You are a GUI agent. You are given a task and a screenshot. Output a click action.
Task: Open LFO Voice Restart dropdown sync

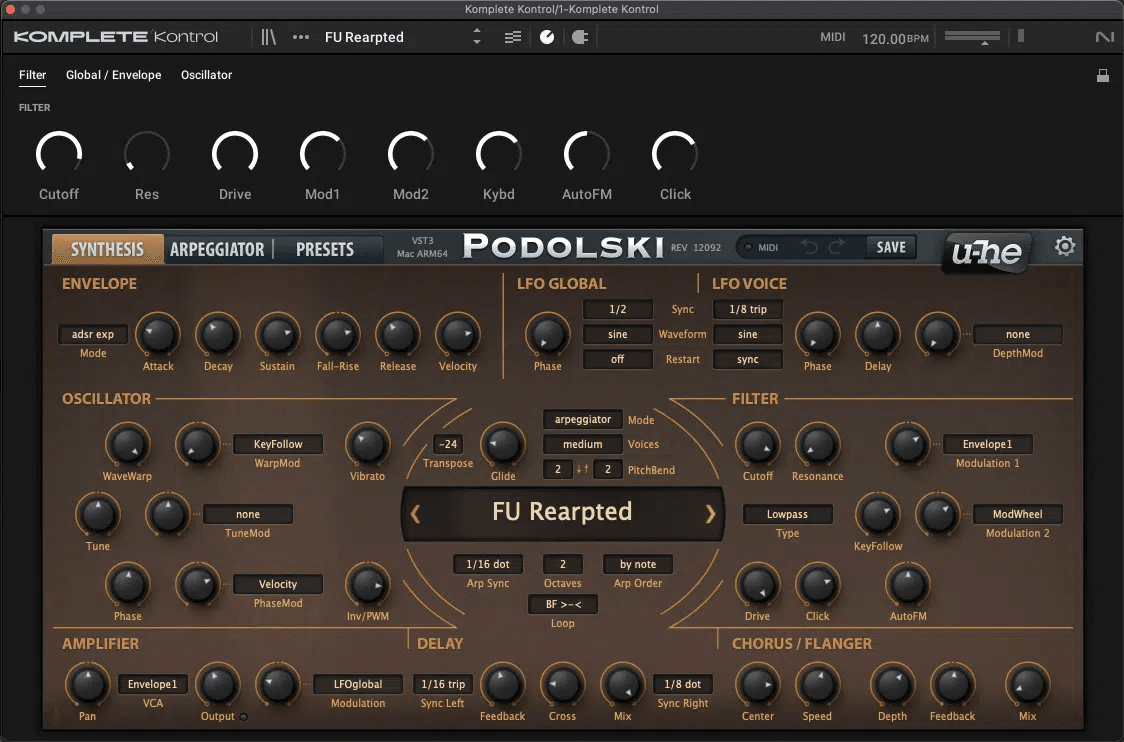tap(748, 359)
